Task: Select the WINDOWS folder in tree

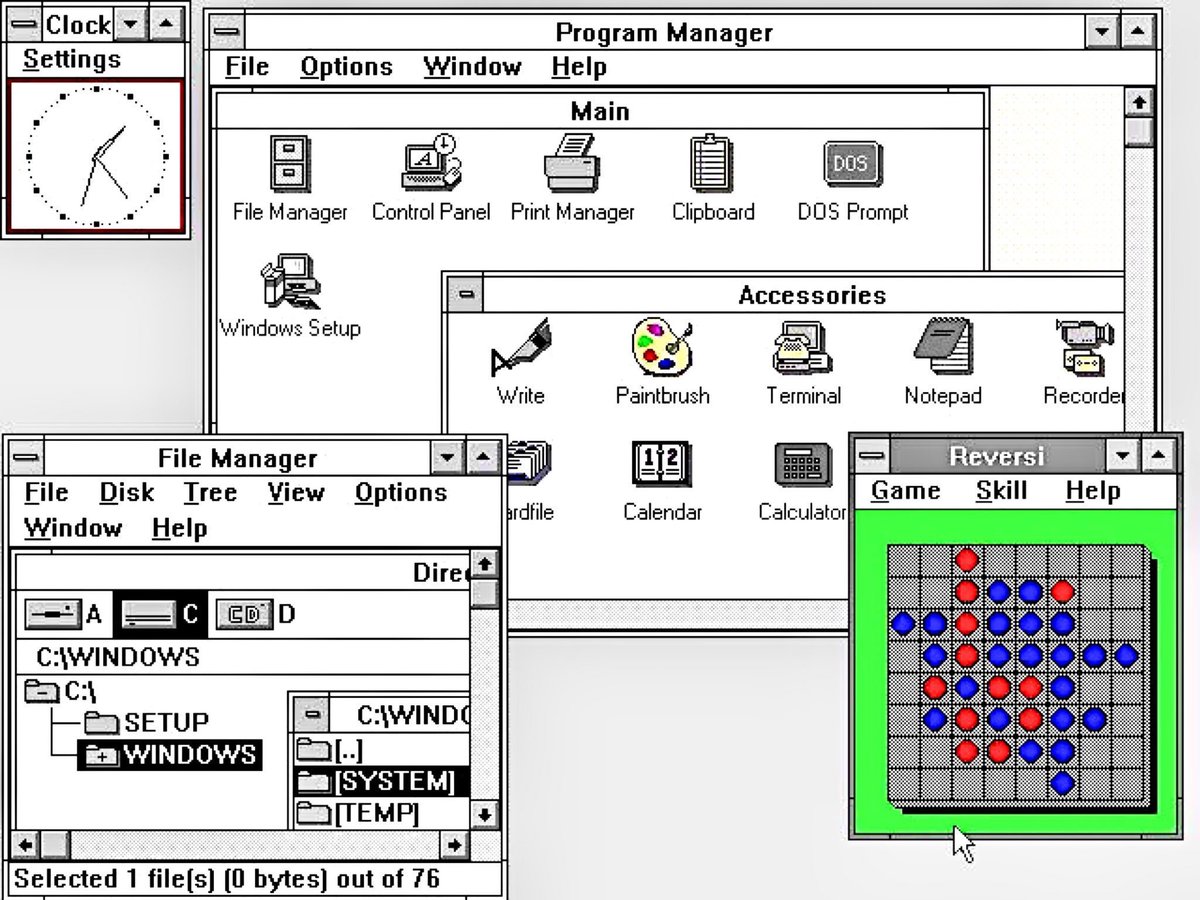Action: coord(170,754)
